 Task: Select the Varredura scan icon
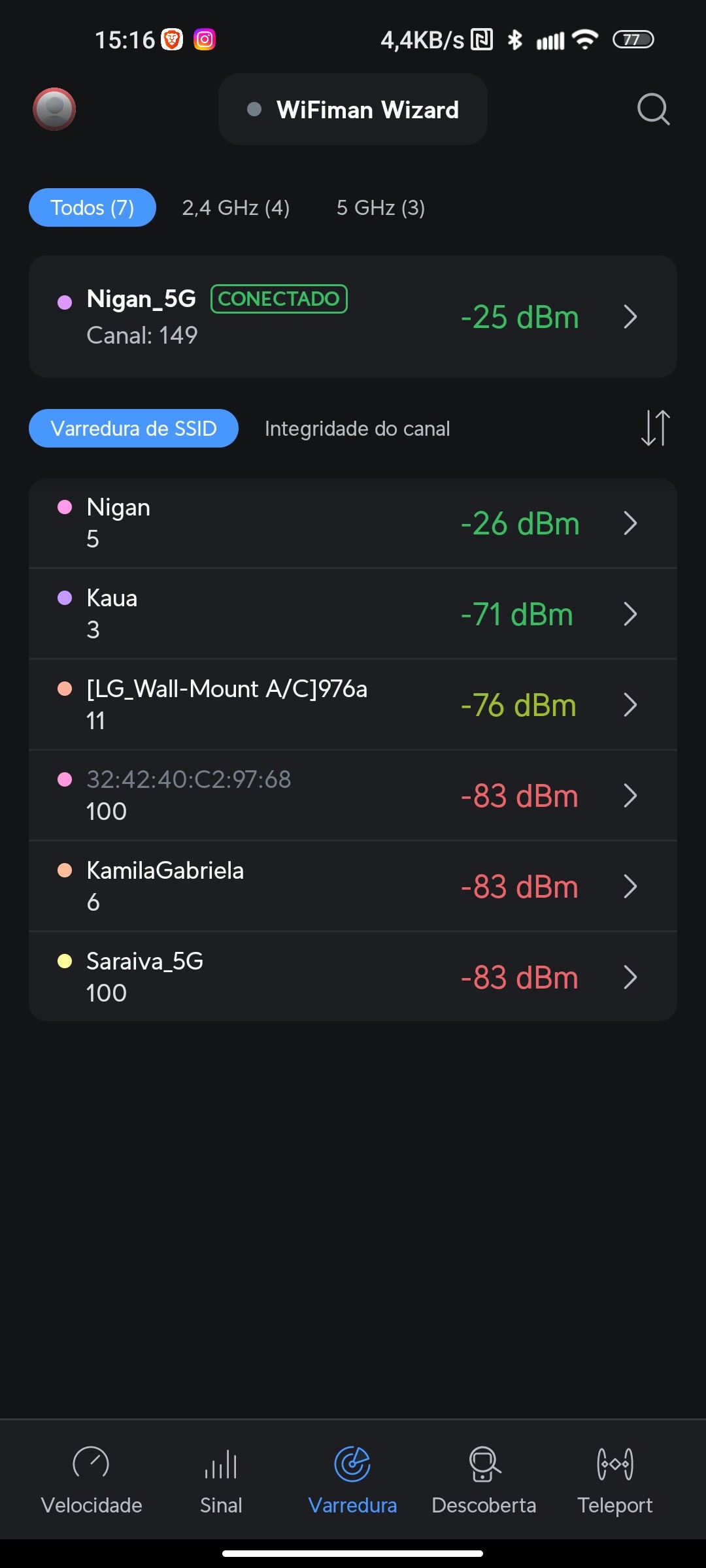(x=352, y=1464)
